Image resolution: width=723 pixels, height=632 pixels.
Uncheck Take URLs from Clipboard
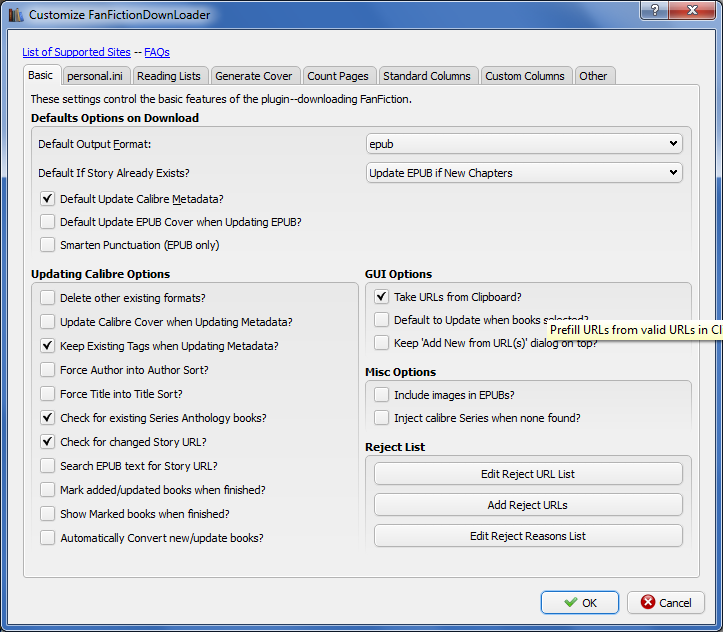(381, 297)
